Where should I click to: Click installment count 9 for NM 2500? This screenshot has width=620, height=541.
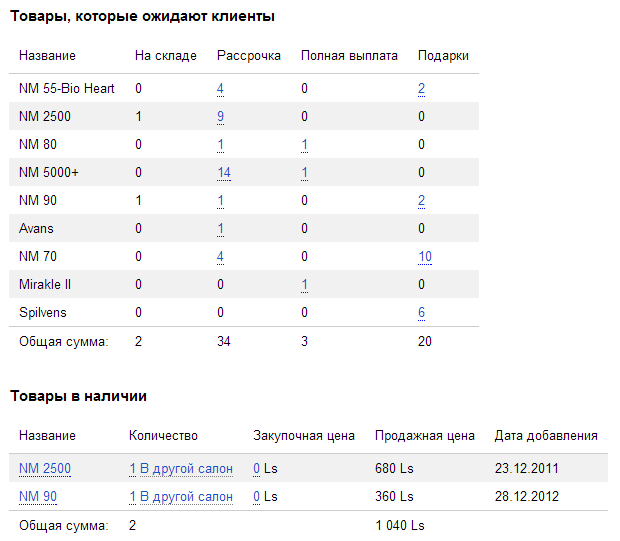220,117
